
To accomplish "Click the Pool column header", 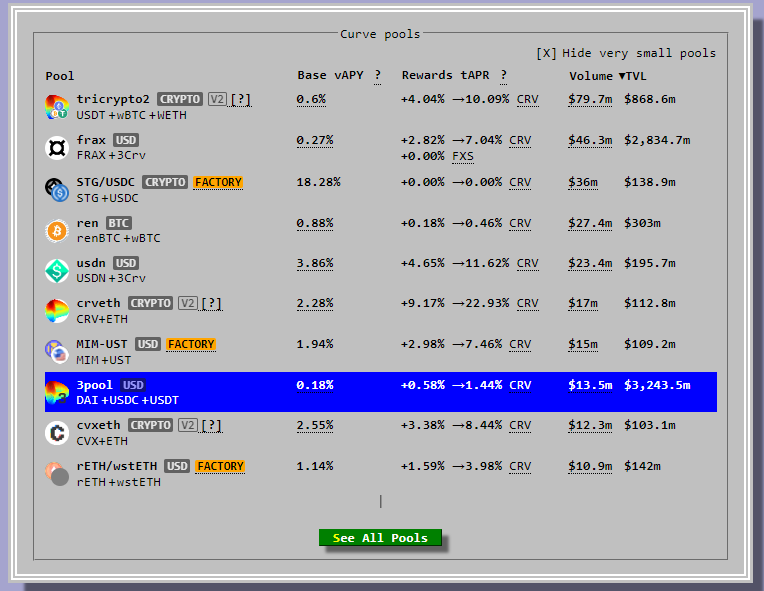I will pos(59,76).
